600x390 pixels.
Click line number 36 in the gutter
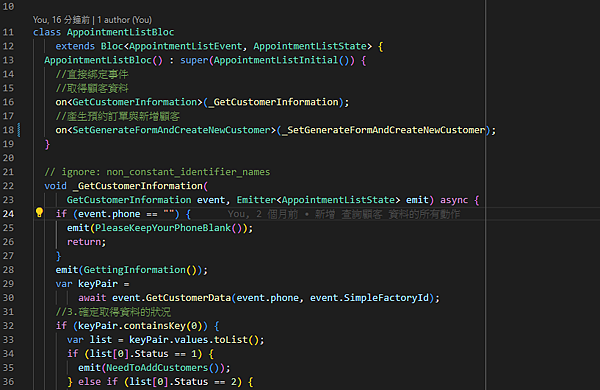(x=8, y=382)
